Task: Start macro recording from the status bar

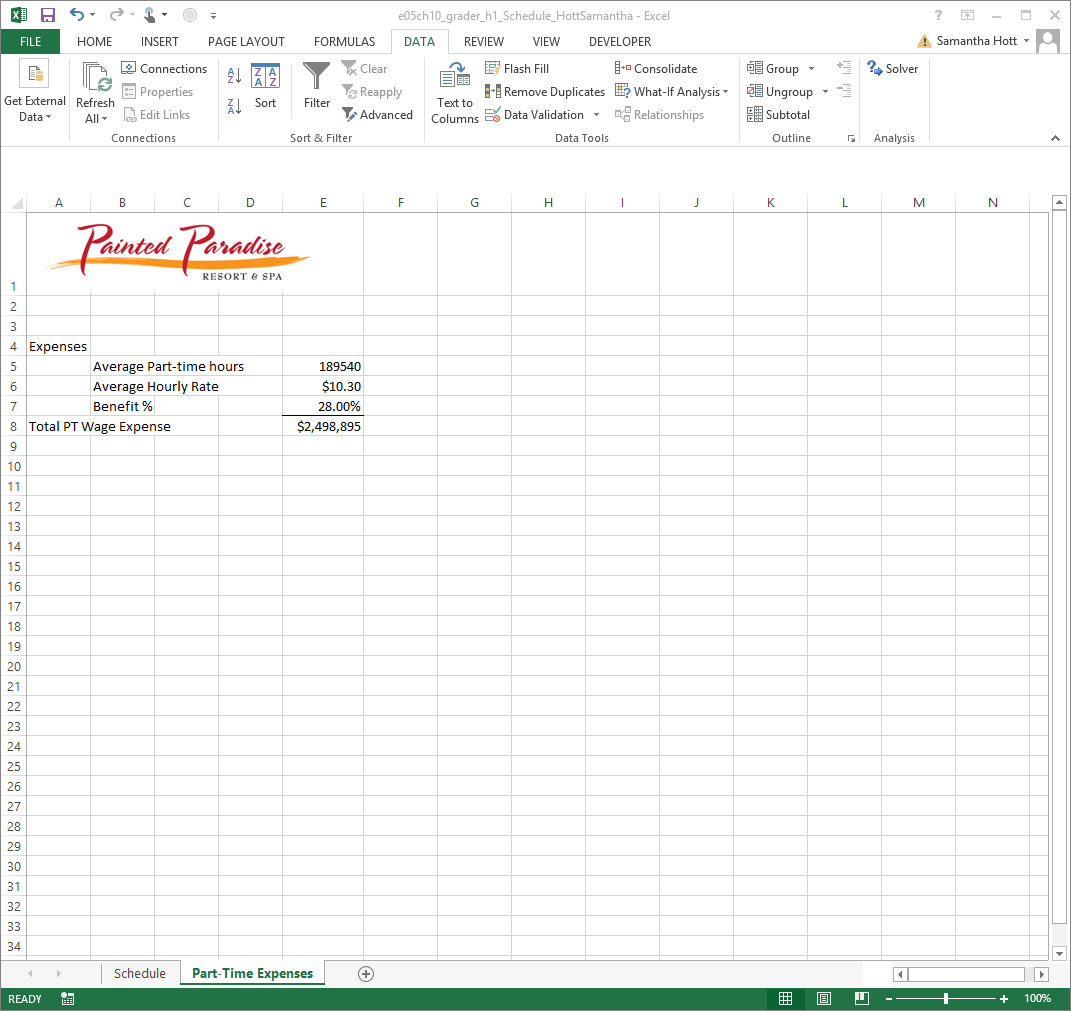Action: pyautogui.click(x=66, y=998)
